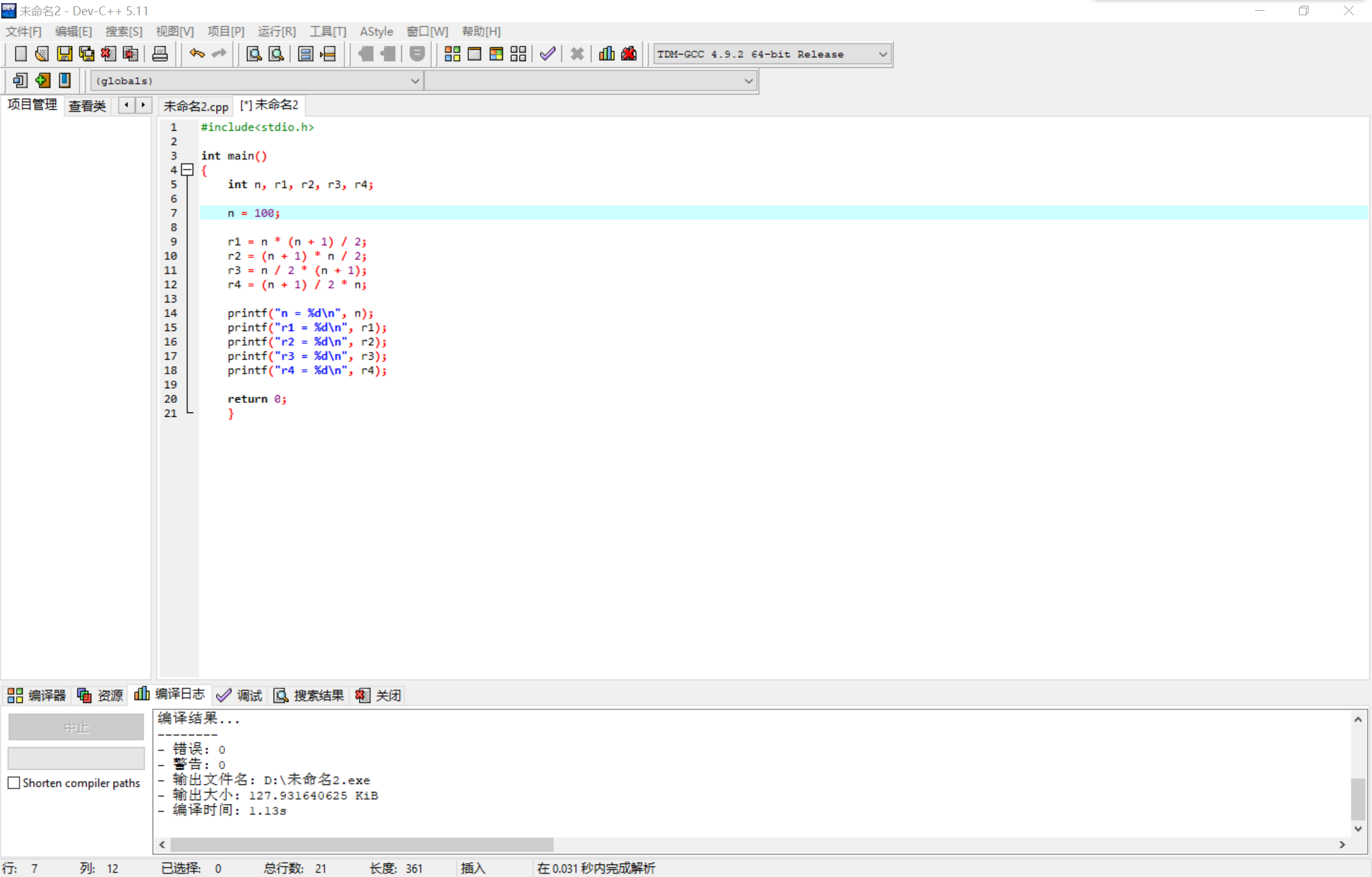Click the Compile and Run icon
The height and width of the screenshot is (877, 1372).
pyautogui.click(x=496, y=54)
